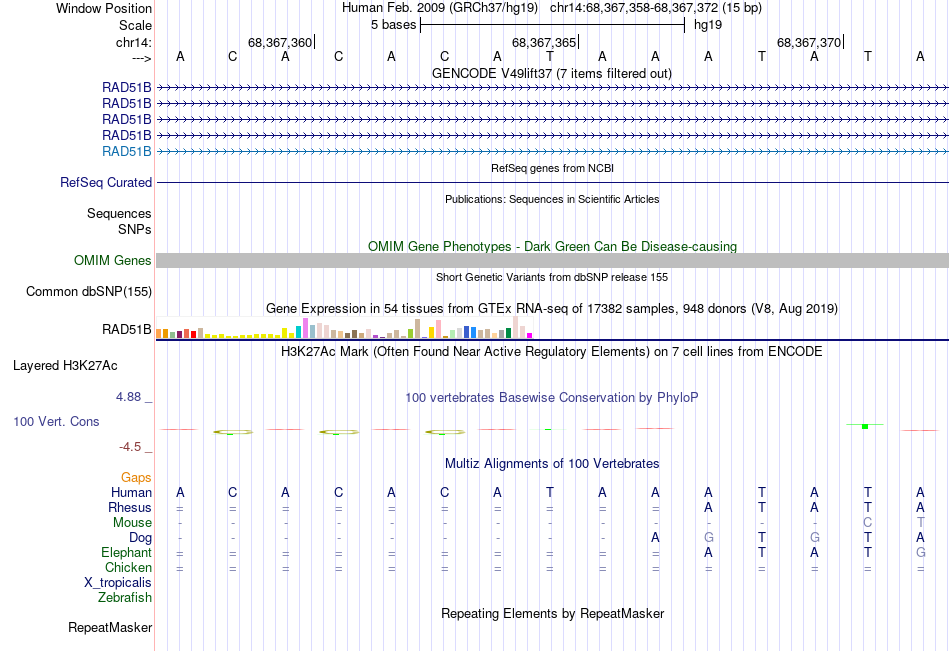Click the 68,367,365 coordinate marker
The image size is (950, 651).
(543, 42)
